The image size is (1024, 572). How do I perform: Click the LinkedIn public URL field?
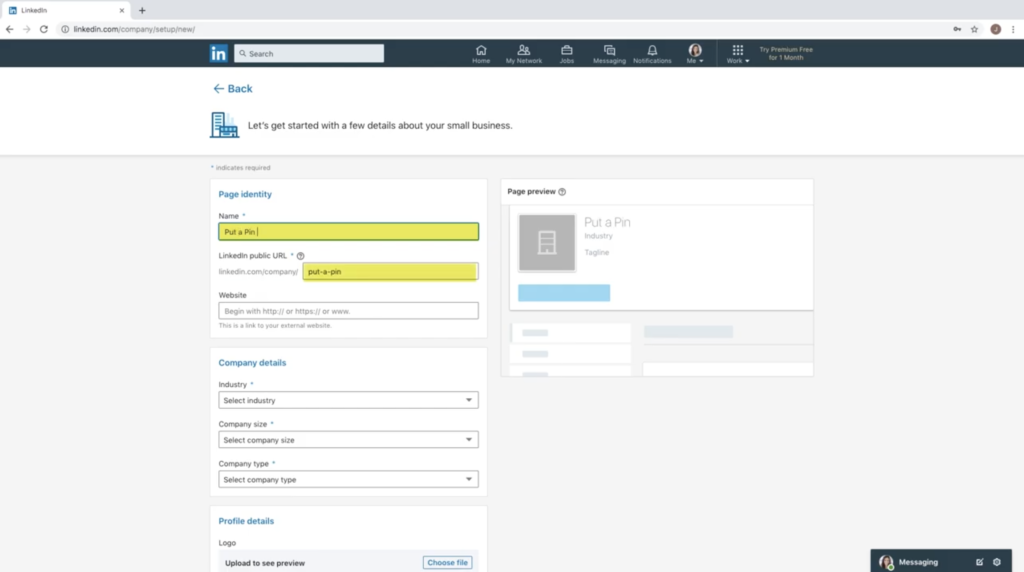(x=390, y=272)
